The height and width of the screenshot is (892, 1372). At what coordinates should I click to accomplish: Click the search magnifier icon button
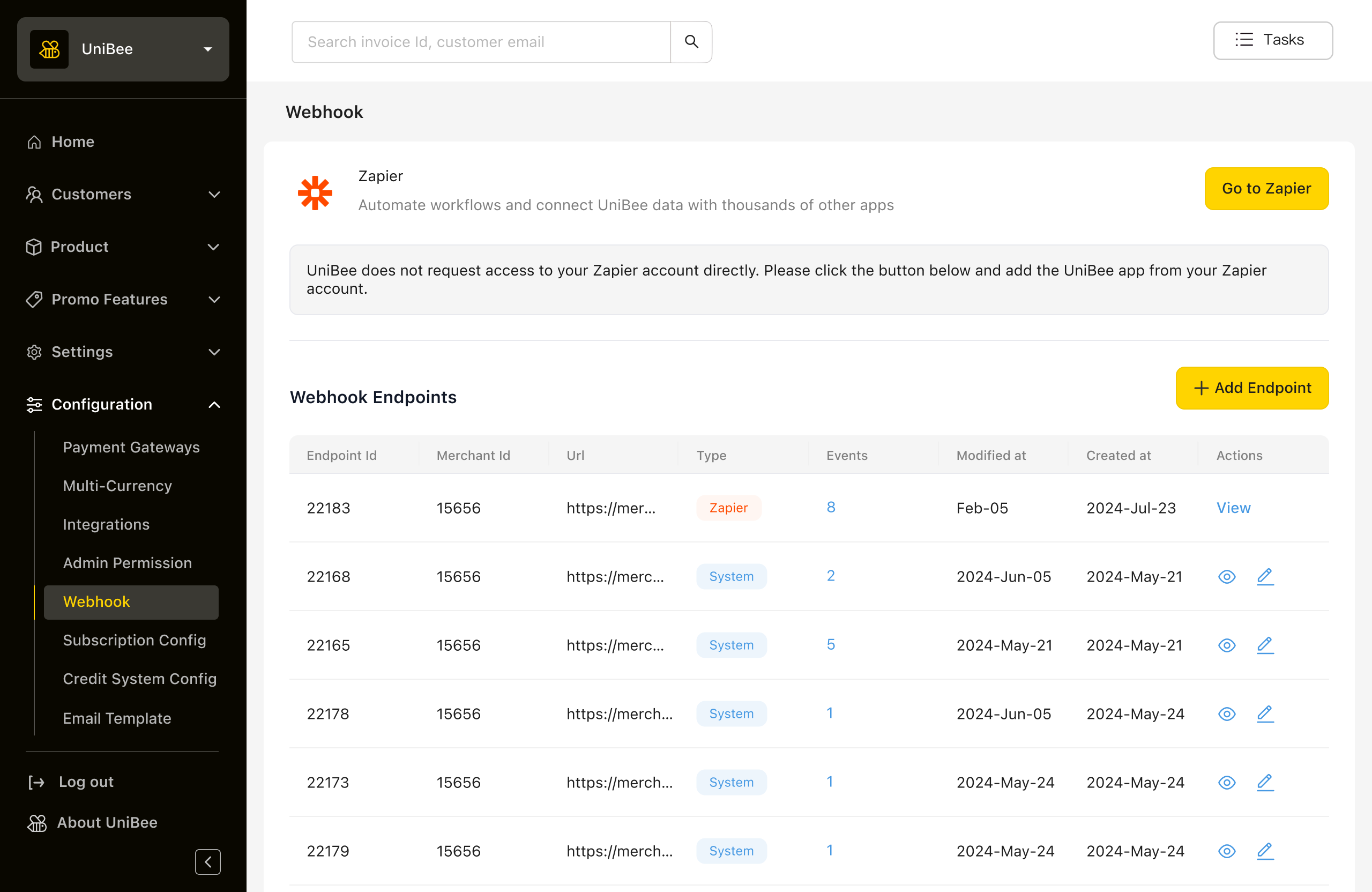[691, 41]
